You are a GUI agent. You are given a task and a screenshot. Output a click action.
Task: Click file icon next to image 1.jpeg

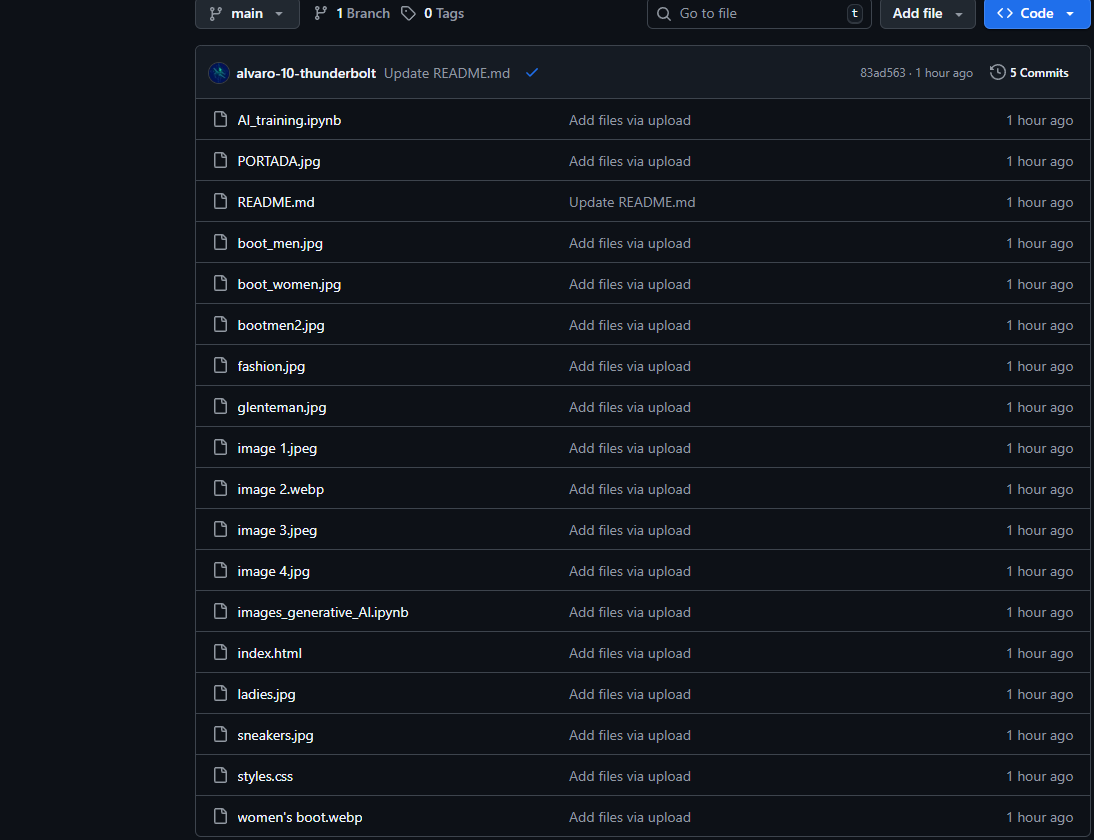(220, 447)
